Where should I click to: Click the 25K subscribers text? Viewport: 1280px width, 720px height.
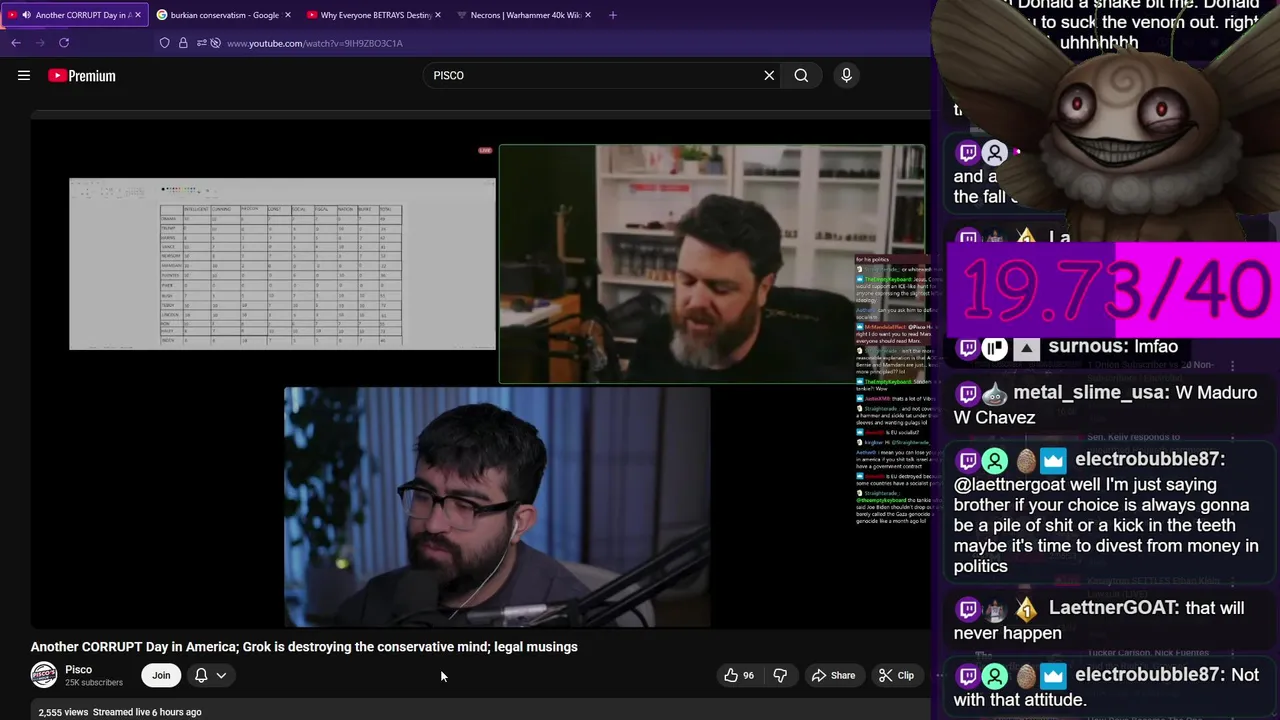click(94, 683)
